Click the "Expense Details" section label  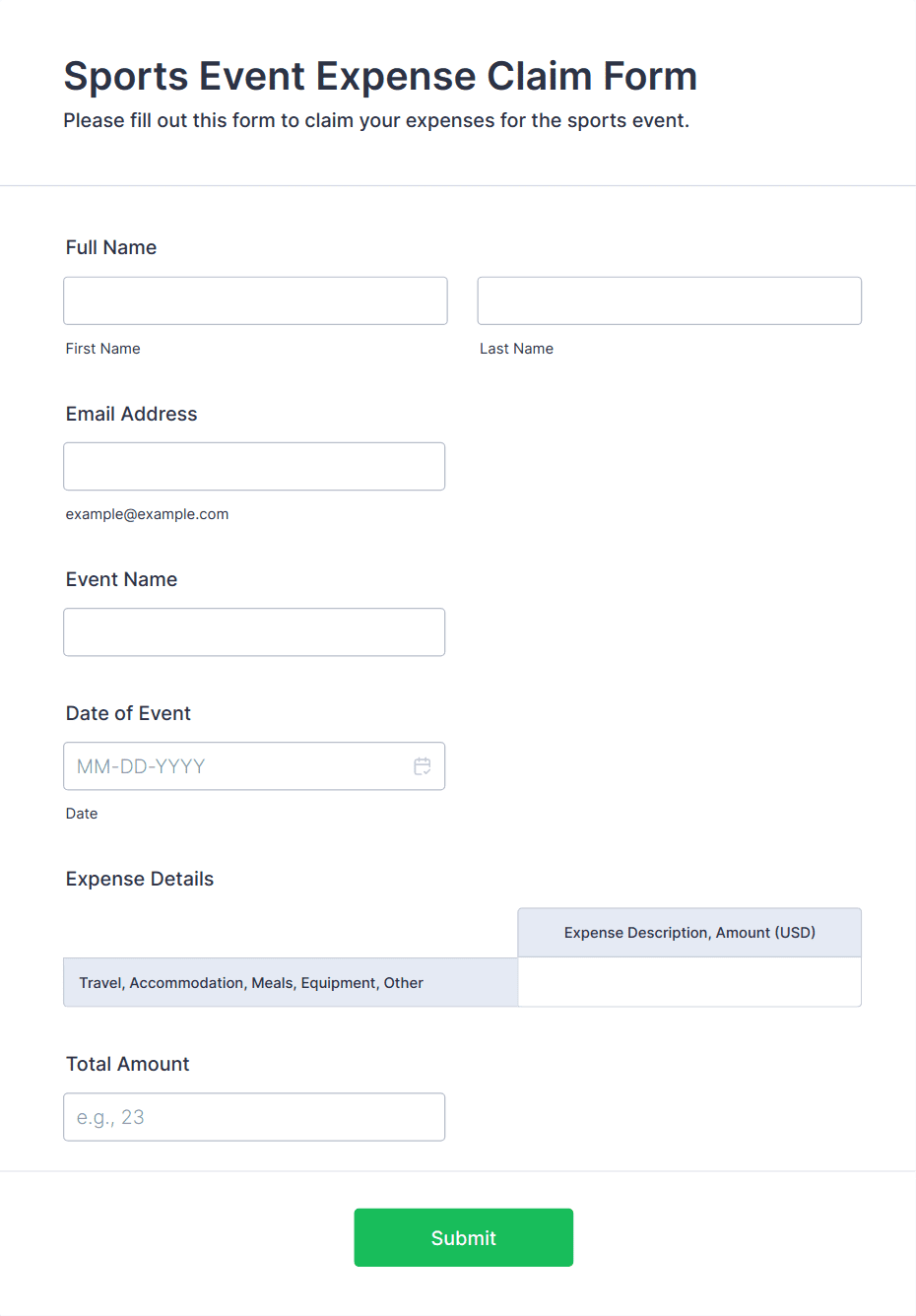point(140,879)
